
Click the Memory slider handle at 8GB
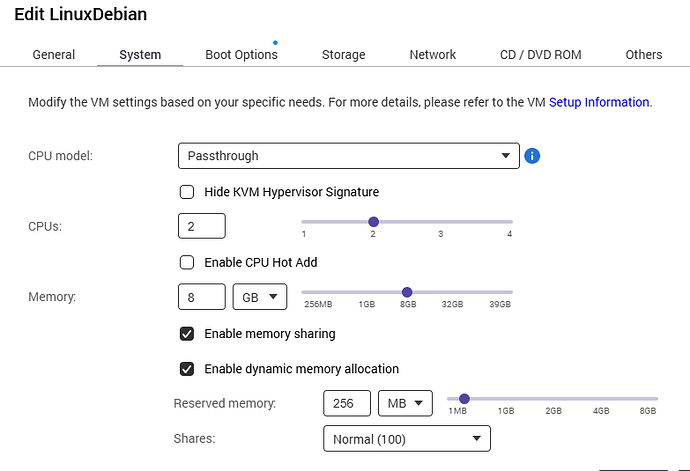pyautogui.click(x=407, y=292)
